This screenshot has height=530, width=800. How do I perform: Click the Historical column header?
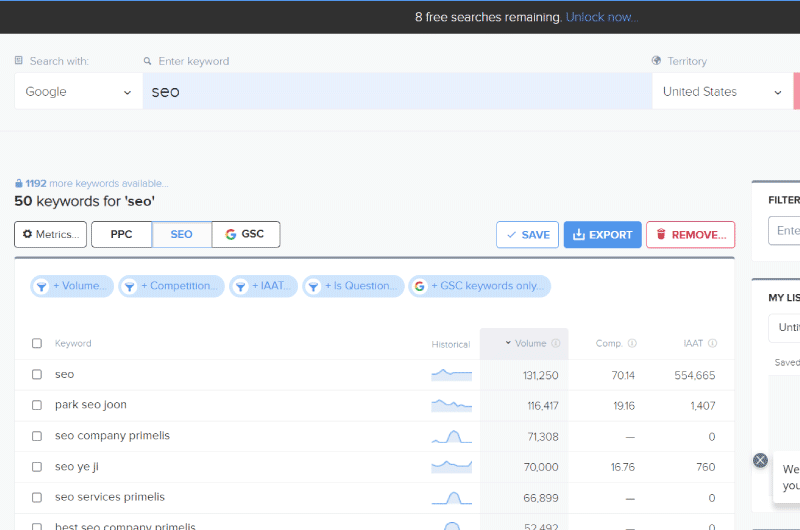451,344
